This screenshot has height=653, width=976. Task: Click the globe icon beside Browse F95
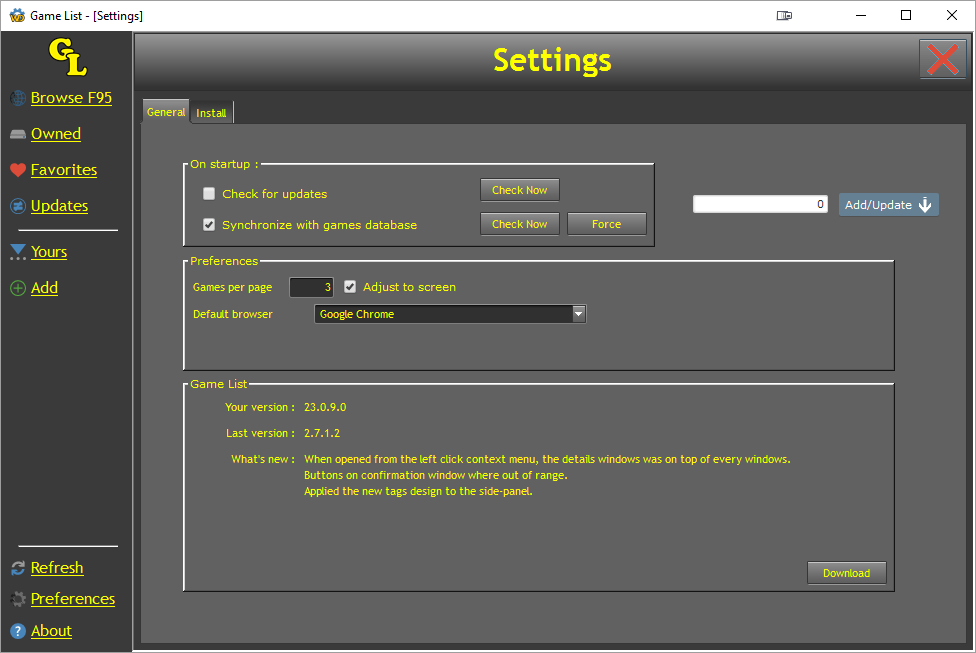point(18,98)
